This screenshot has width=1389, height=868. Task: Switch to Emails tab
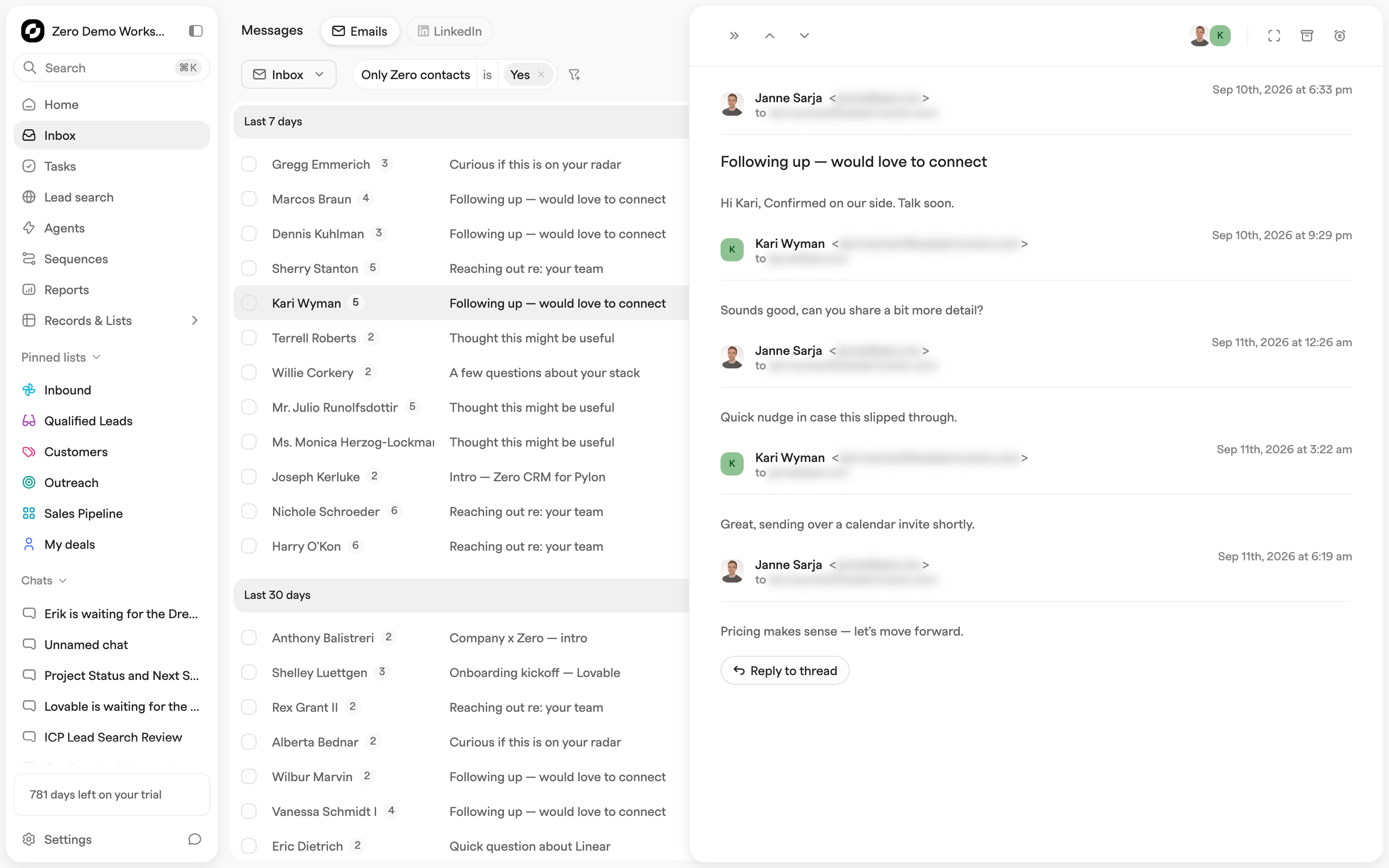point(360,31)
